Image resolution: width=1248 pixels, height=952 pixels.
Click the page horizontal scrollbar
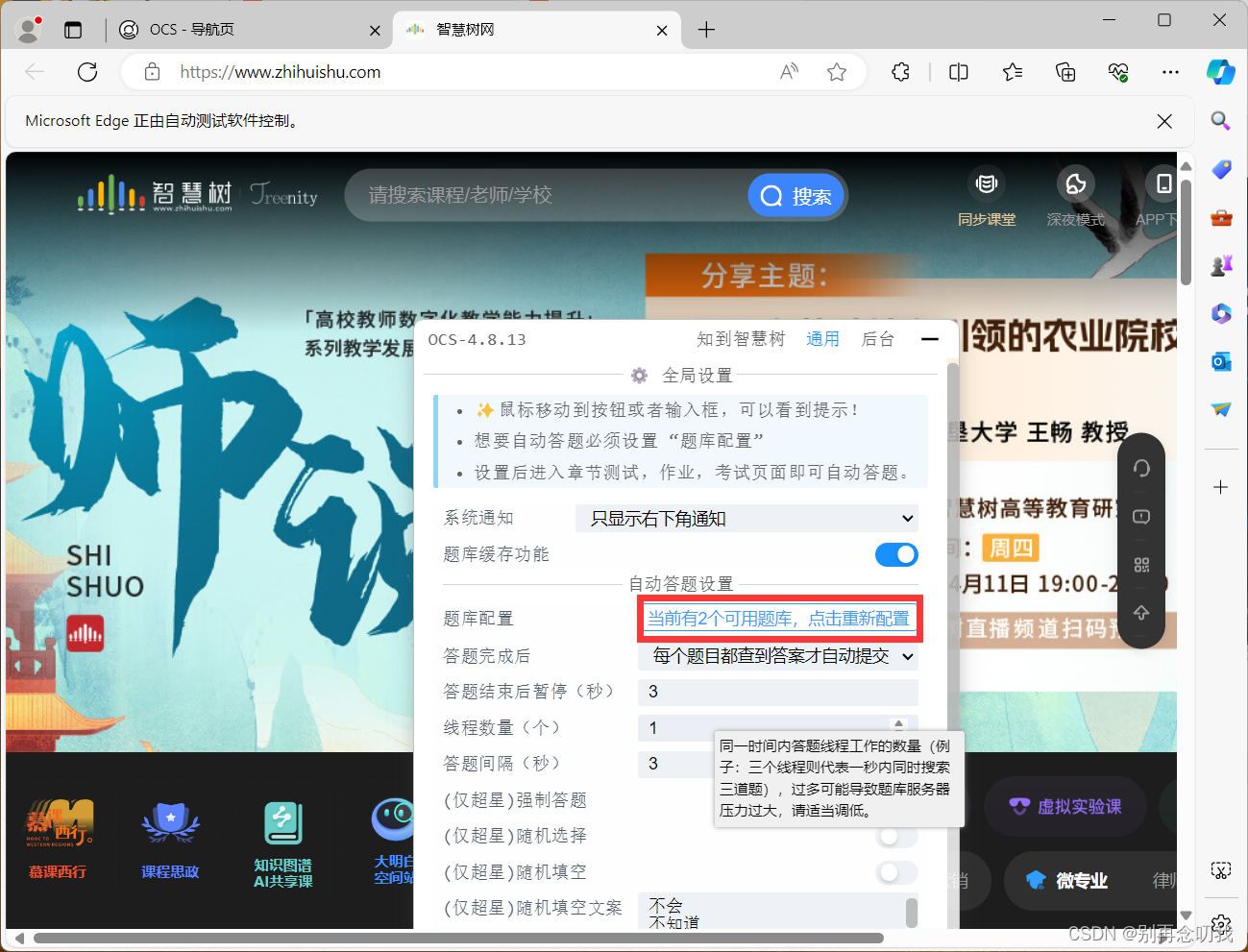(458, 938)
